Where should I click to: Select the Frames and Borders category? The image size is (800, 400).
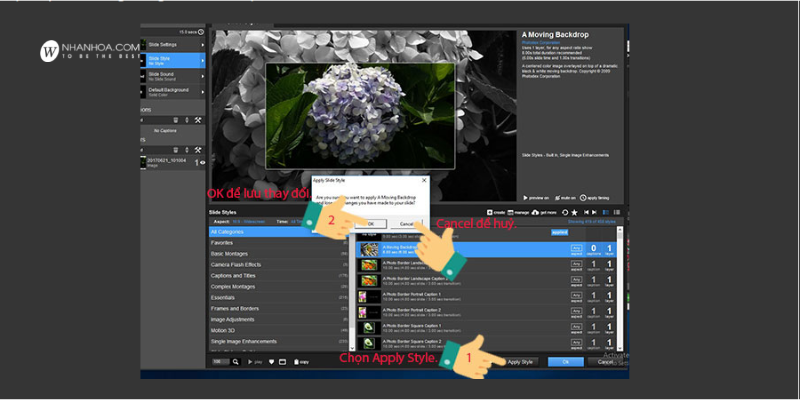click(279, 309)
